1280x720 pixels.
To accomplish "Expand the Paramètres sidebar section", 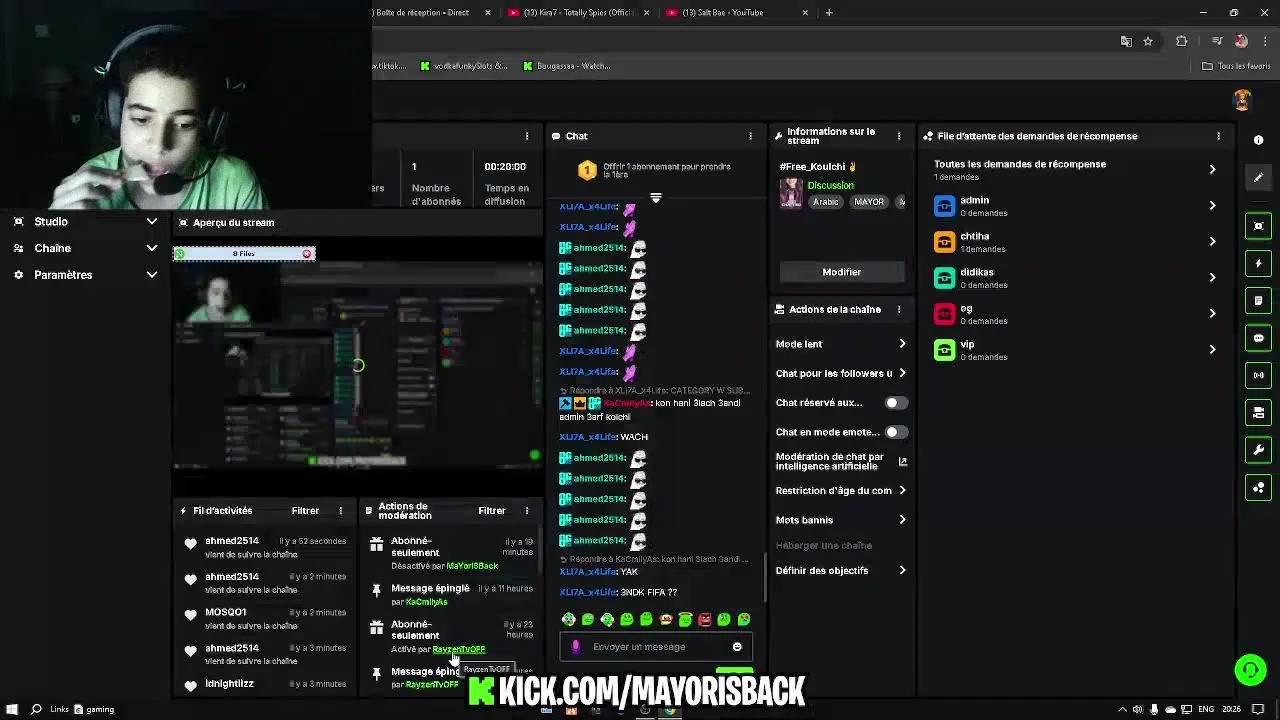I will (85, 275).
